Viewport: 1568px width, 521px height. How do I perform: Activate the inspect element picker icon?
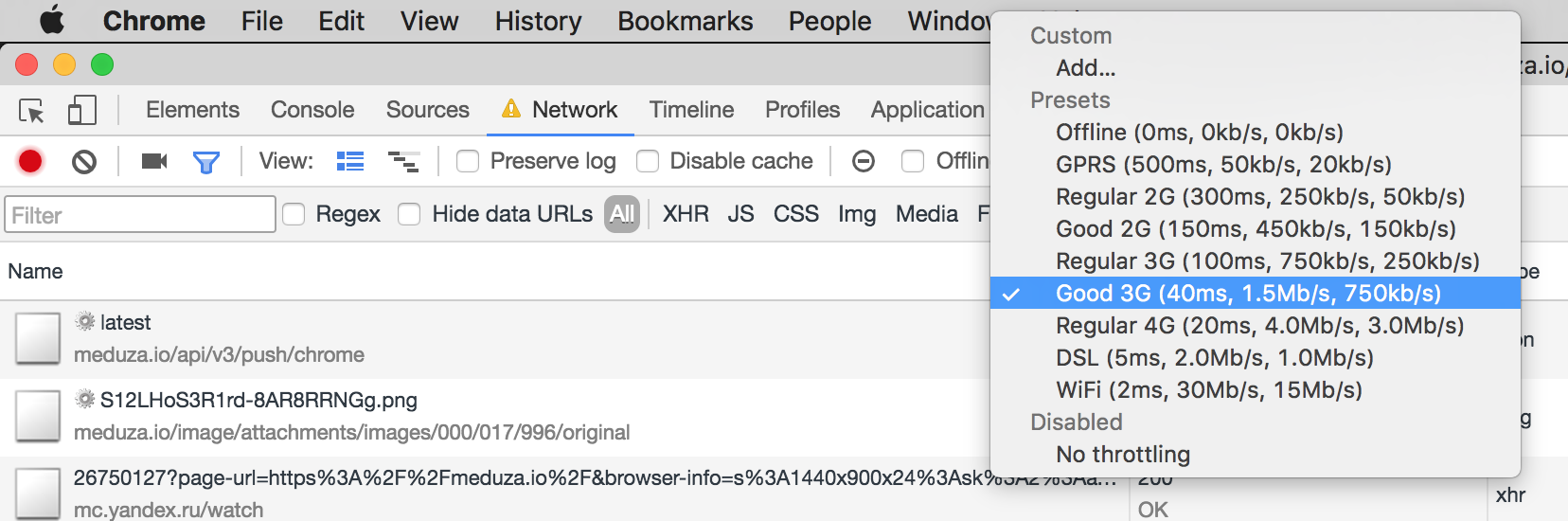point(31,111)
